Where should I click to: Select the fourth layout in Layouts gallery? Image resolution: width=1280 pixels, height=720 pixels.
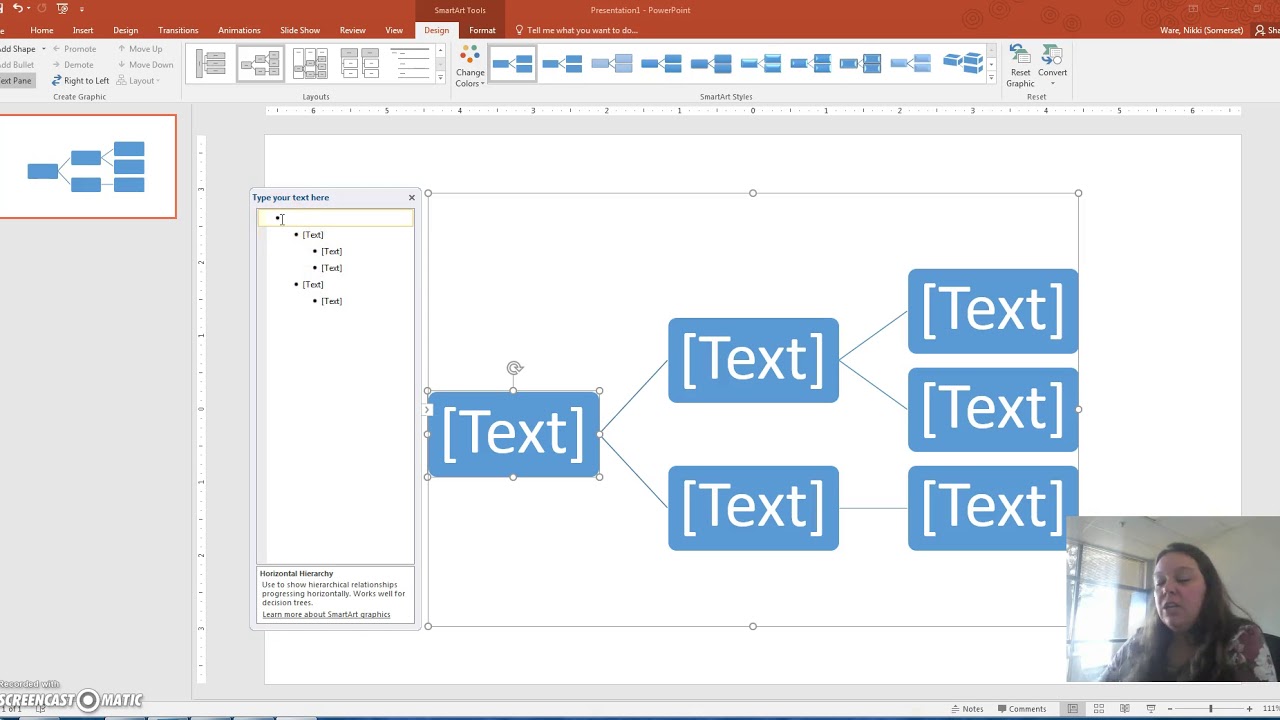pyautogui.click(x=360, y=65)
